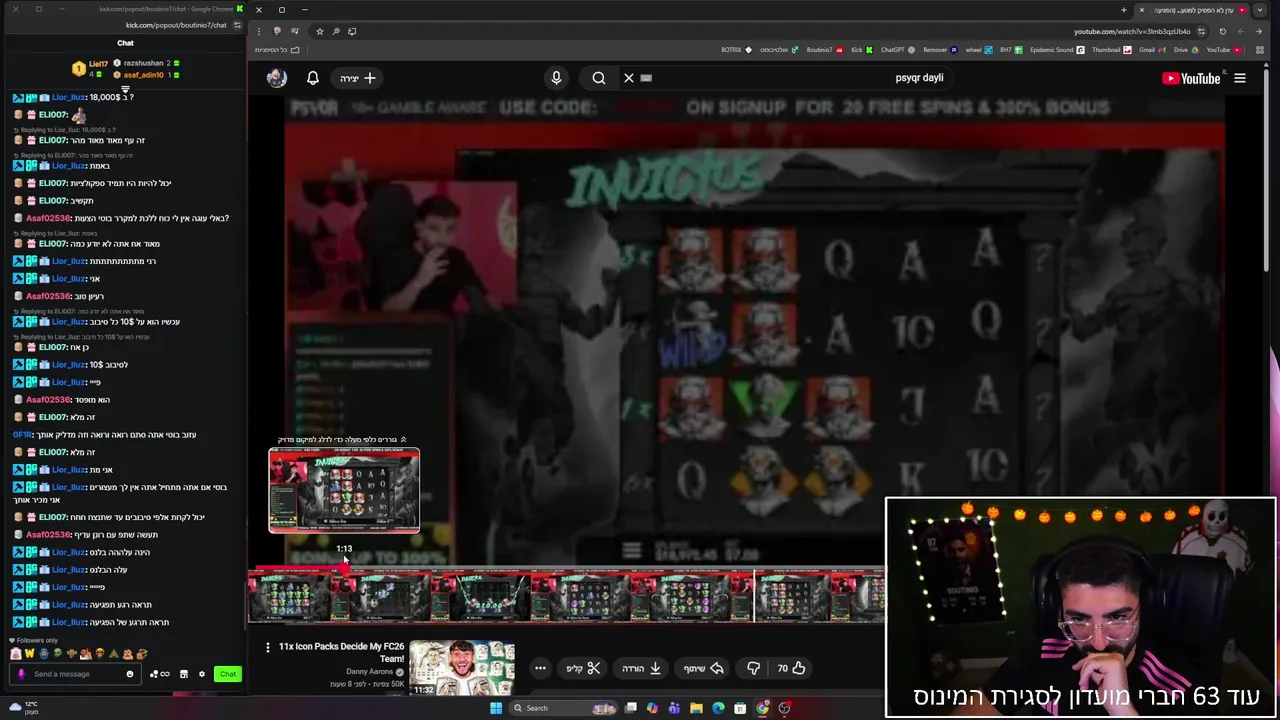Viewport: 1280px width, 720px height.
Task: Start YouTube voice search with microphone
Action: (x=557, y=78)
